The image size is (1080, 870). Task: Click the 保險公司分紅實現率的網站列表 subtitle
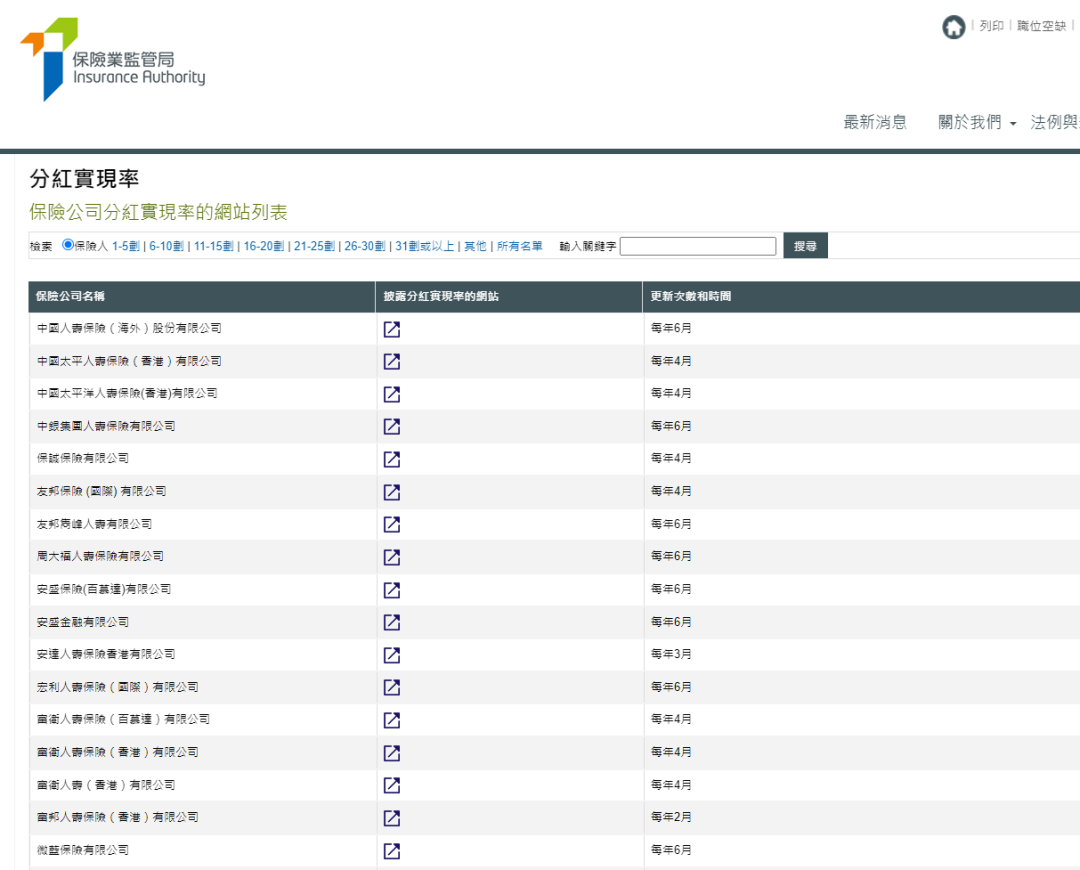(x=158, y=212)
